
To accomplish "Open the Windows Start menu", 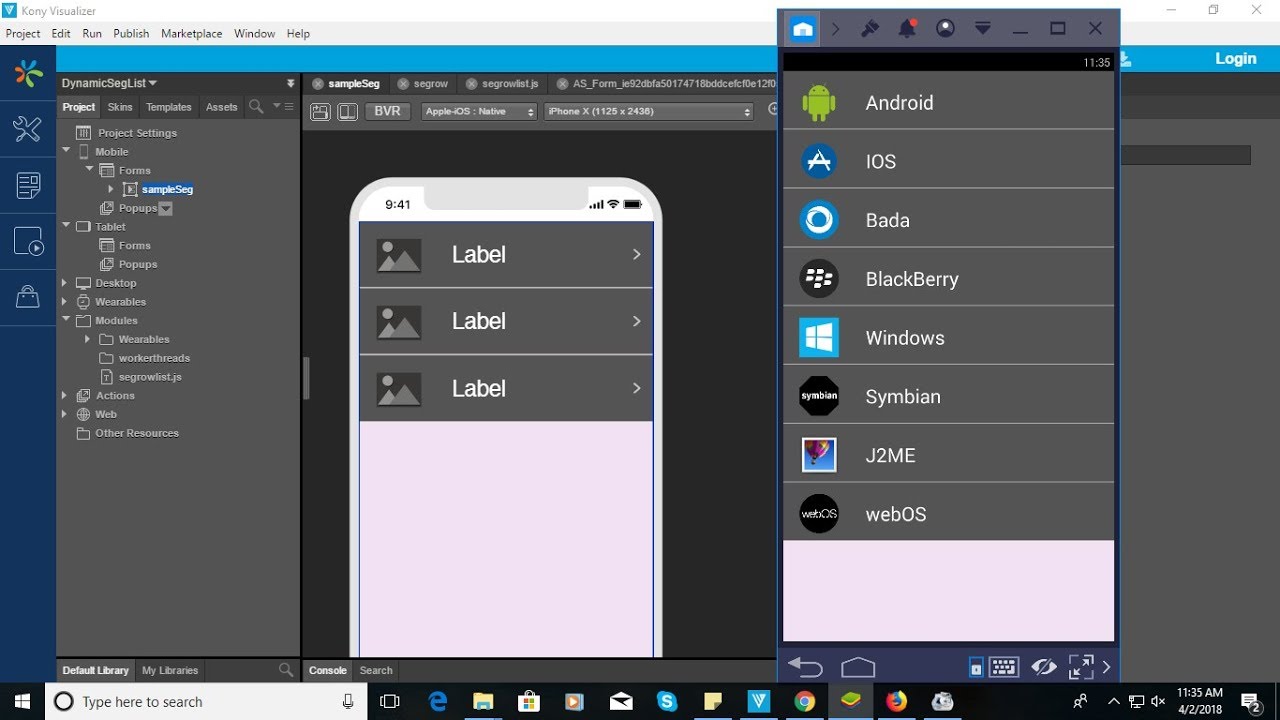I will 22,701.
